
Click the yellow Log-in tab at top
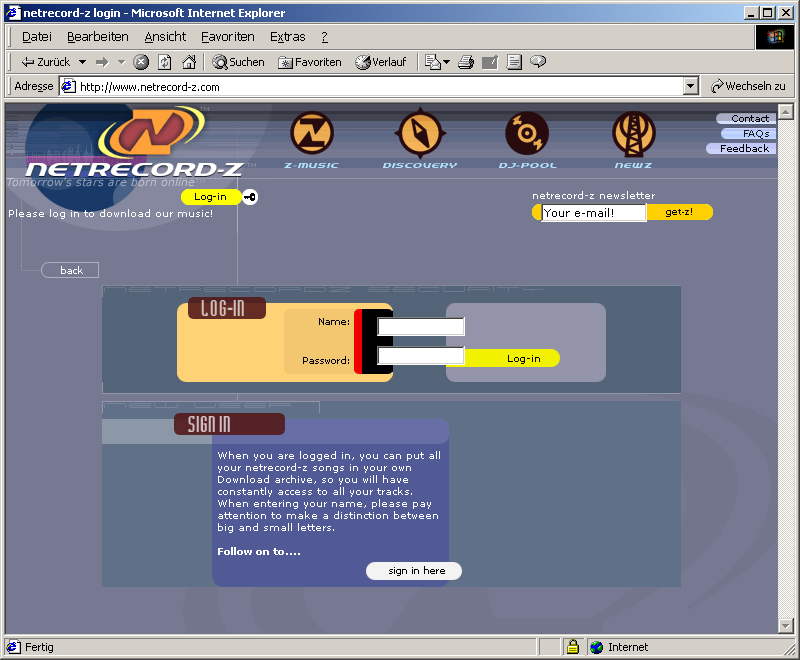click(x=210, y=197)
